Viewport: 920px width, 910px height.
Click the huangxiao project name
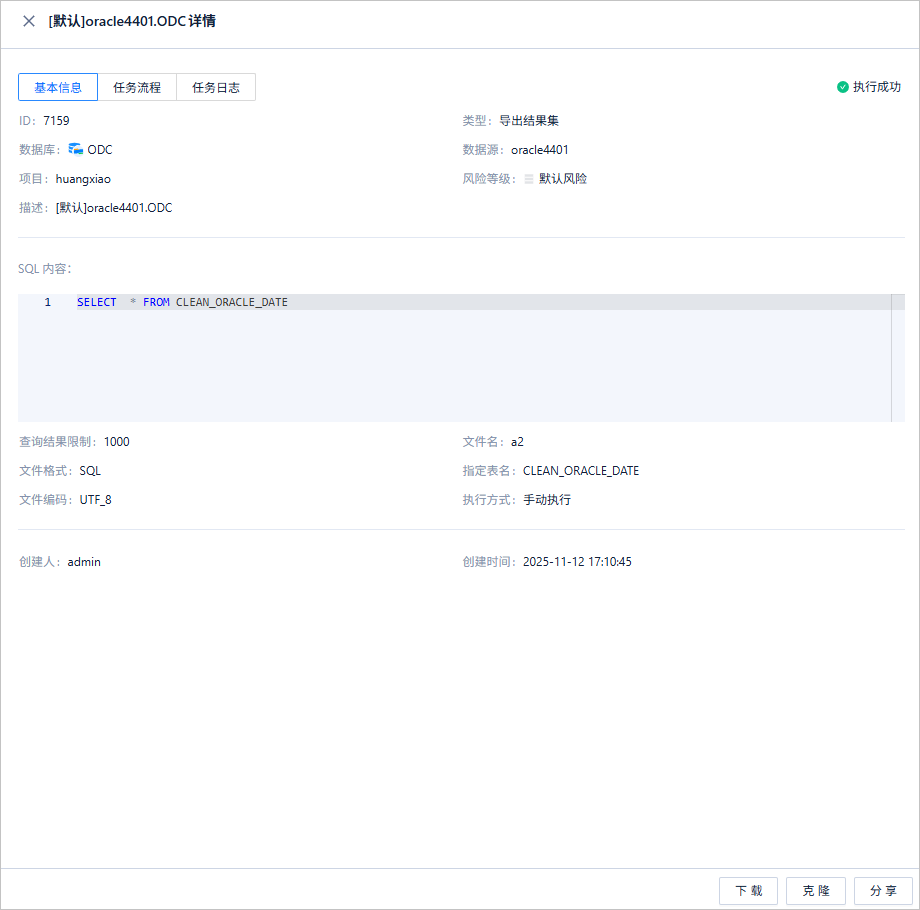click(83, 179)
